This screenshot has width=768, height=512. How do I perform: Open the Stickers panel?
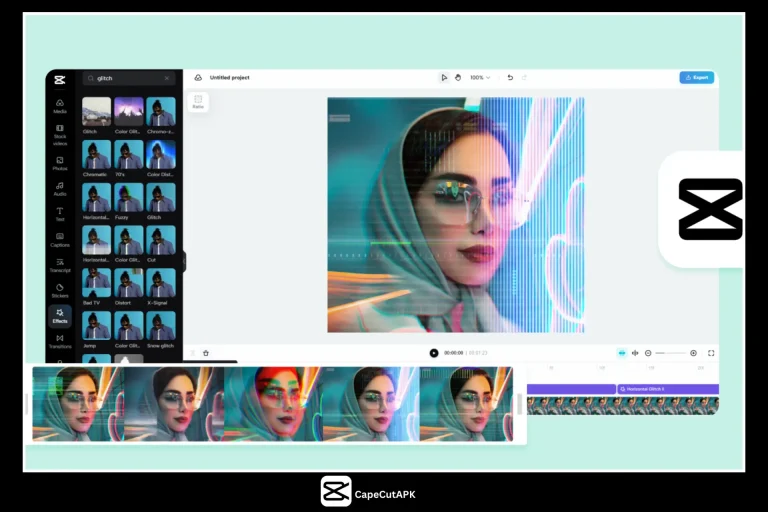click(60, 291)
